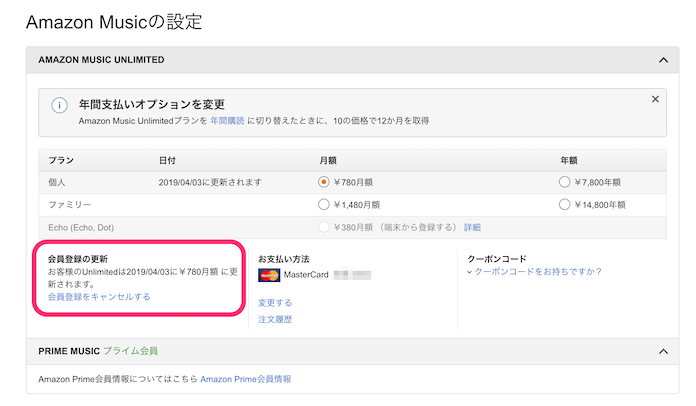Select the individual ¥780 monthly plan

[324, 182]
